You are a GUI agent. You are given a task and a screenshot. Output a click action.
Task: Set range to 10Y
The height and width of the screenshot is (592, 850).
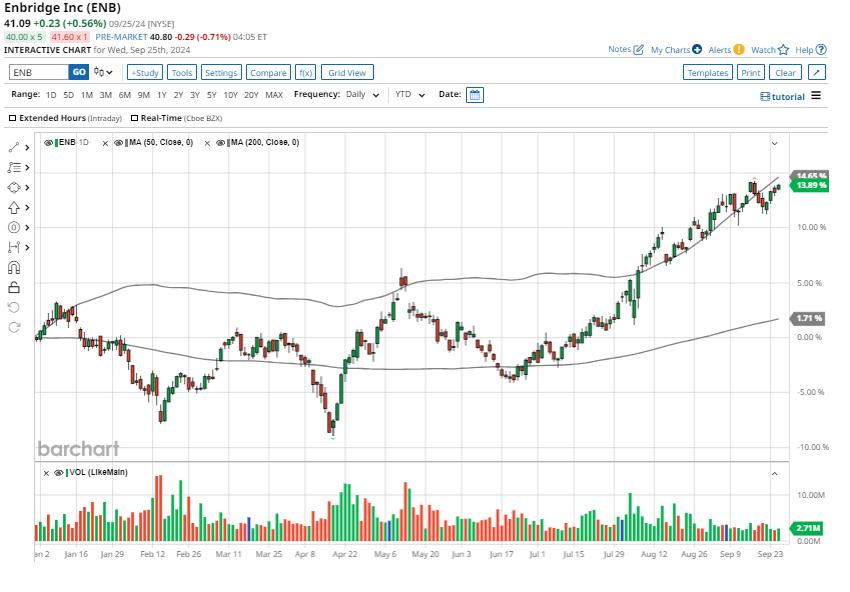click(x=230, y=95)
